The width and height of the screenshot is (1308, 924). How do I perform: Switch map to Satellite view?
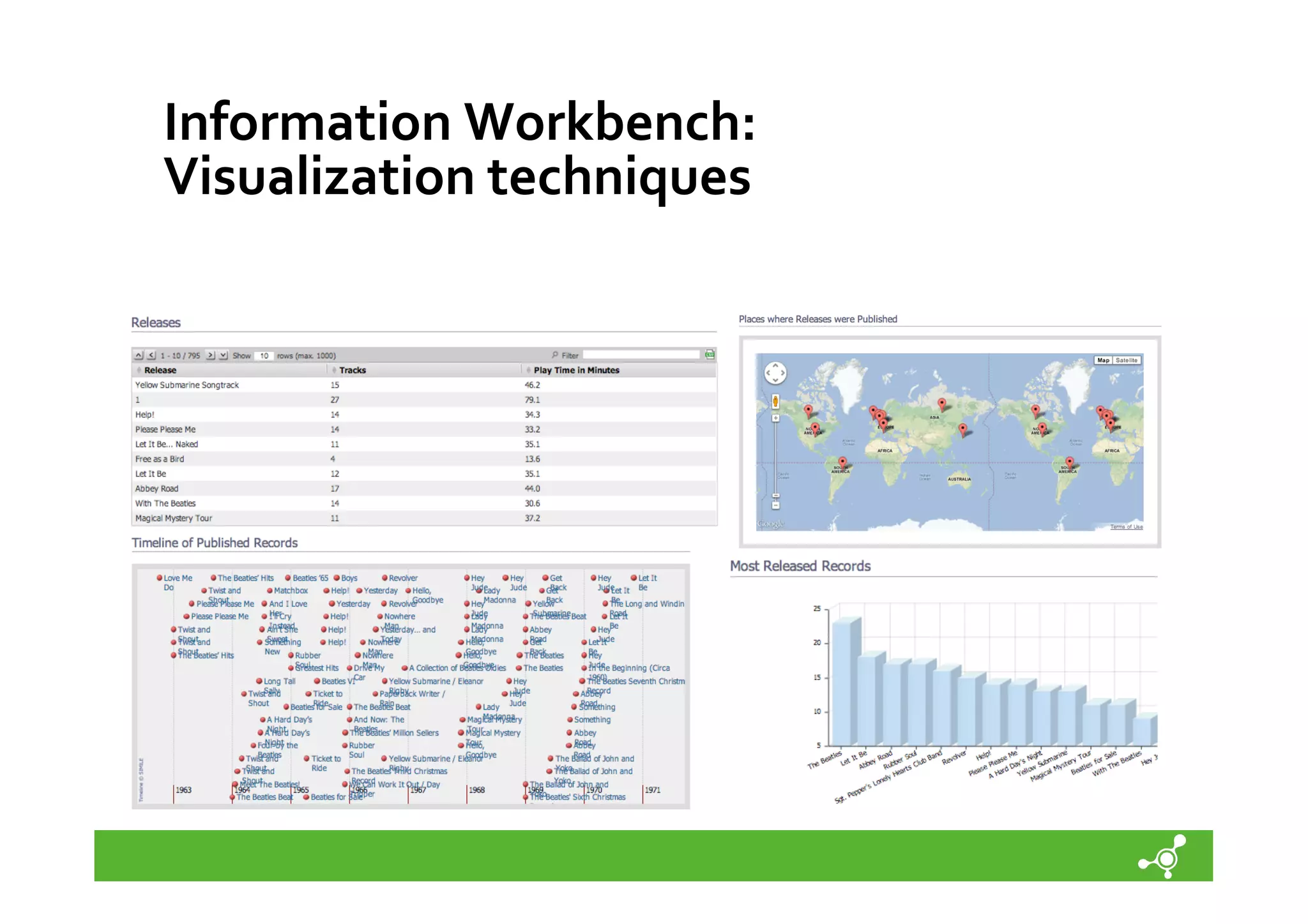point(1127,360)
